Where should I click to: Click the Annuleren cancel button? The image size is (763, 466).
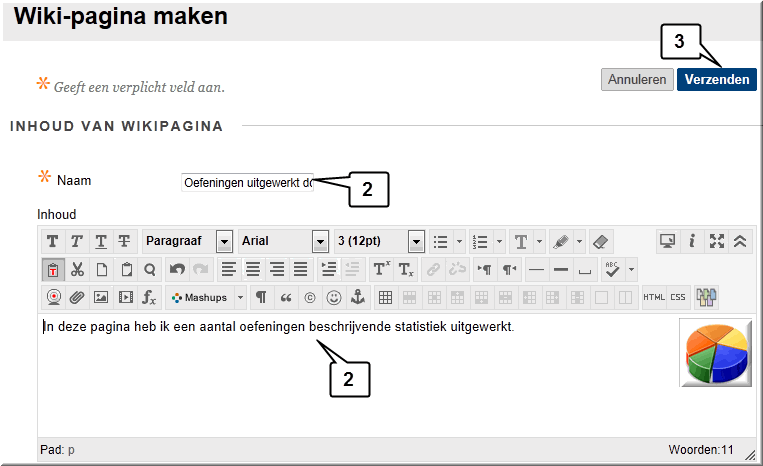pyautogui.click(x=637, y=79)
